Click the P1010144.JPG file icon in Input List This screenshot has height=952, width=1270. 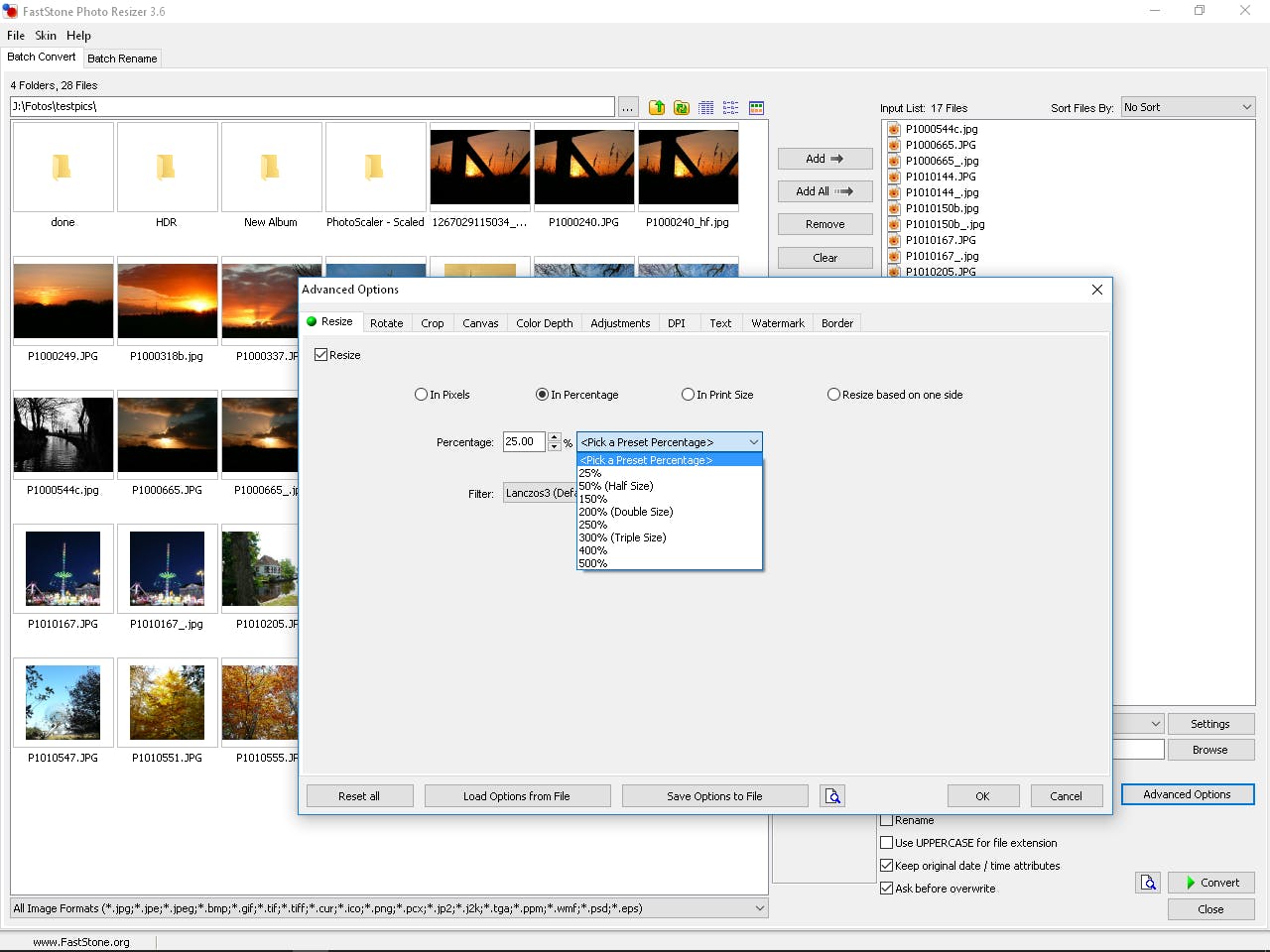click(x=894, y=177)
